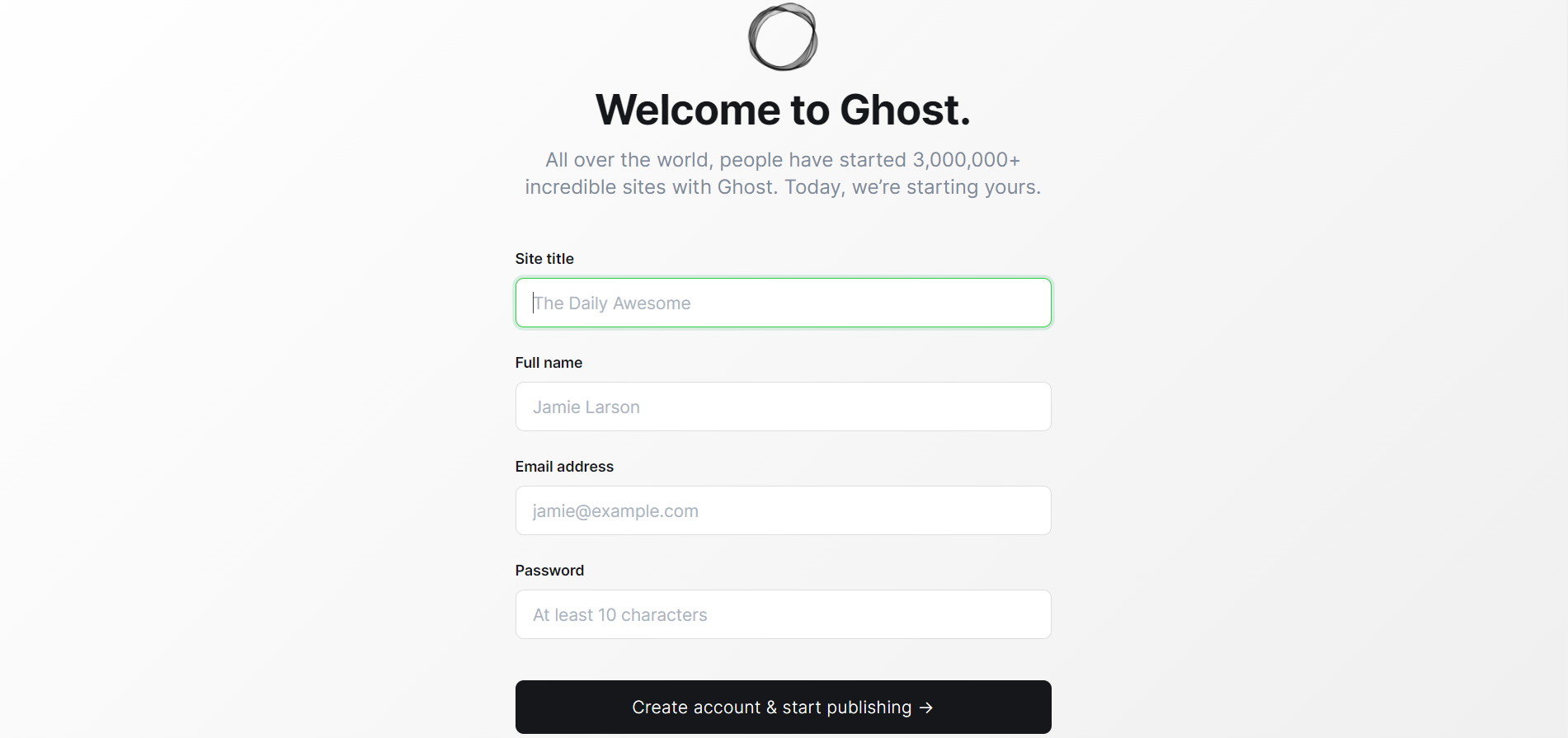Select the Full name text box

point(783,407)
